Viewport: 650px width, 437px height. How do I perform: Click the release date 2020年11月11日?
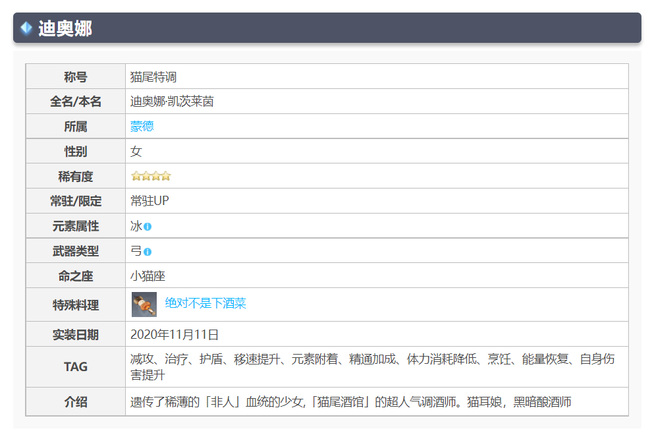[174, 334]
